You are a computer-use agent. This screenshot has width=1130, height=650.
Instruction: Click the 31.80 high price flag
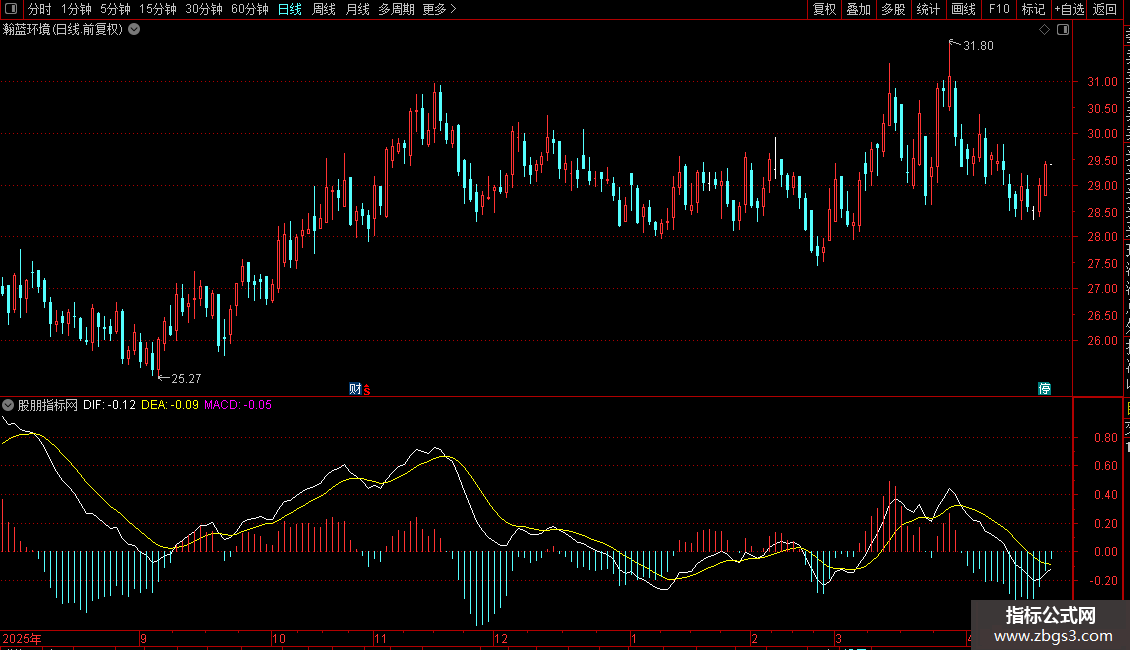(976, 46)
